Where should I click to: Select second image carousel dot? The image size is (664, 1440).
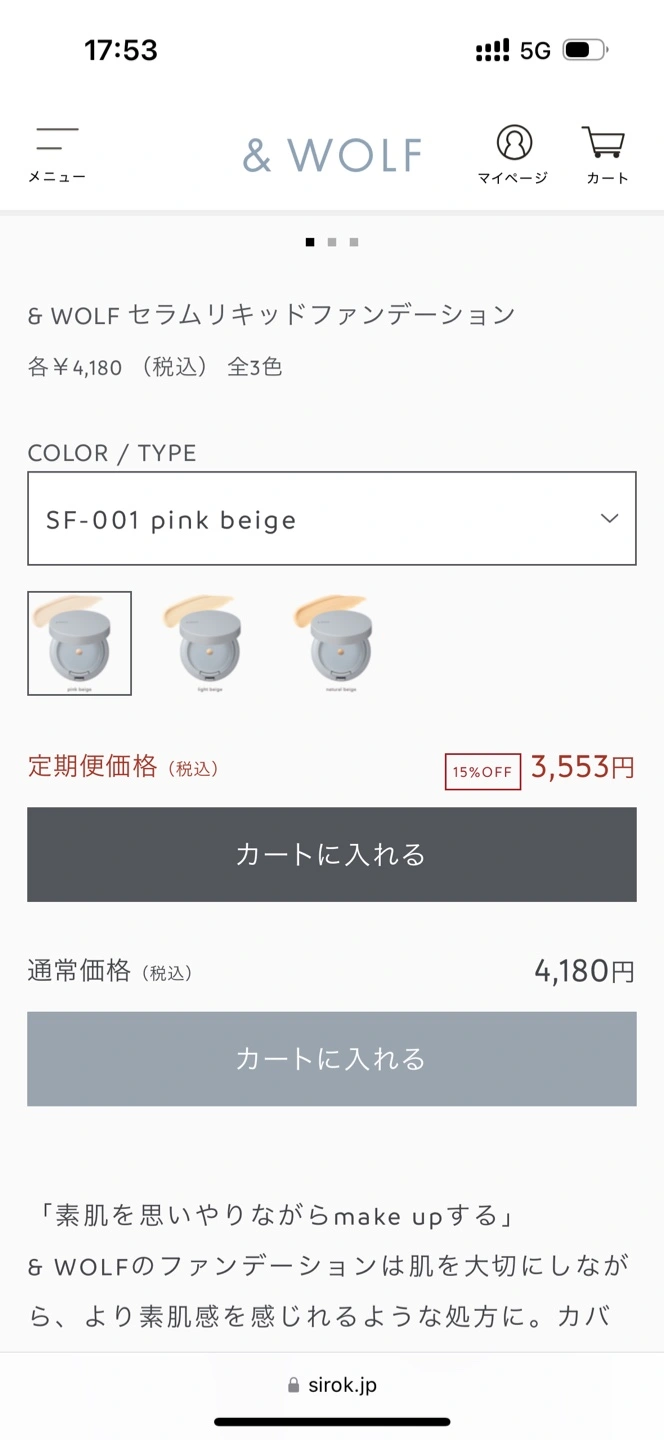(x=332, y=242)
